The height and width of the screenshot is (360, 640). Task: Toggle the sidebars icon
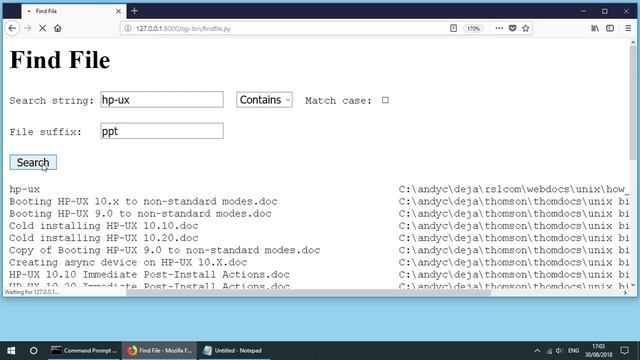[x=610, y=28]
